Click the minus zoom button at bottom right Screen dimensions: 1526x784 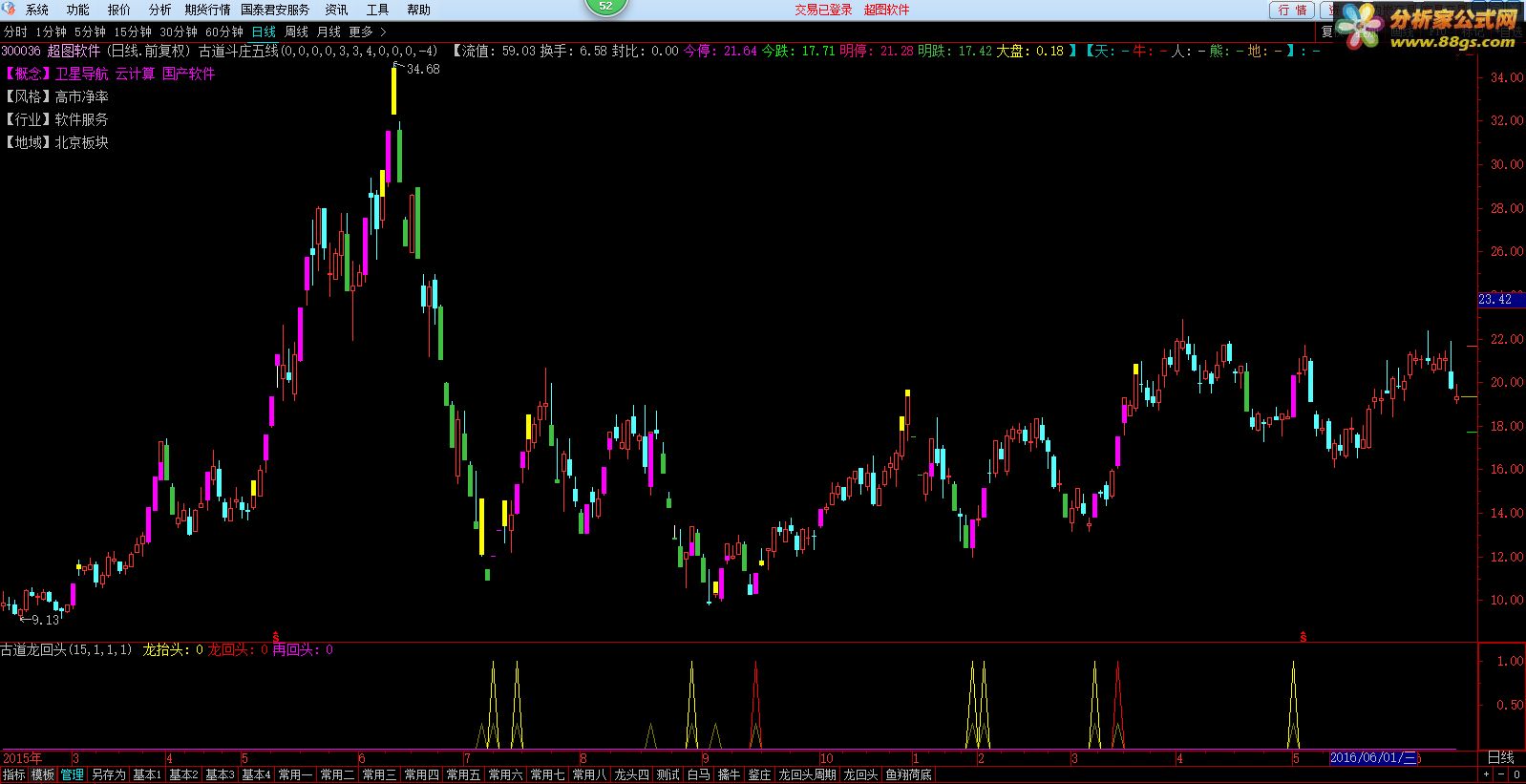pos(1500,774)
